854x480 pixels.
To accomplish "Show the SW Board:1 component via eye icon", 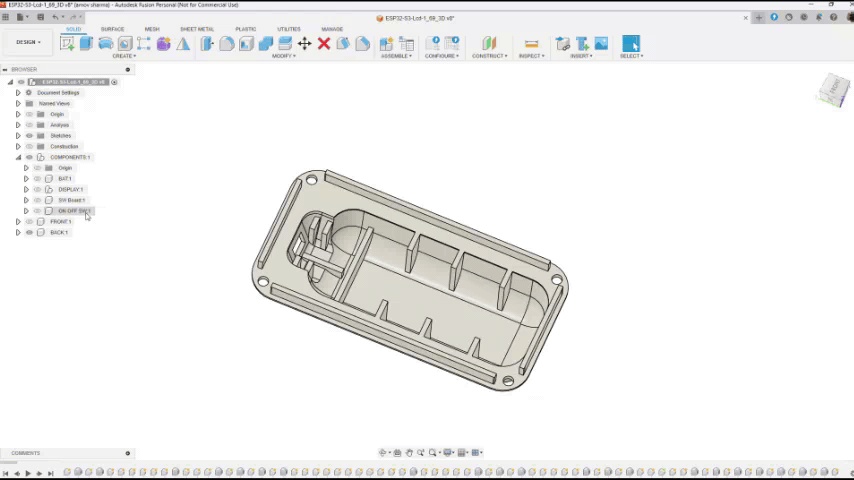I will click(x=38, y=200).
